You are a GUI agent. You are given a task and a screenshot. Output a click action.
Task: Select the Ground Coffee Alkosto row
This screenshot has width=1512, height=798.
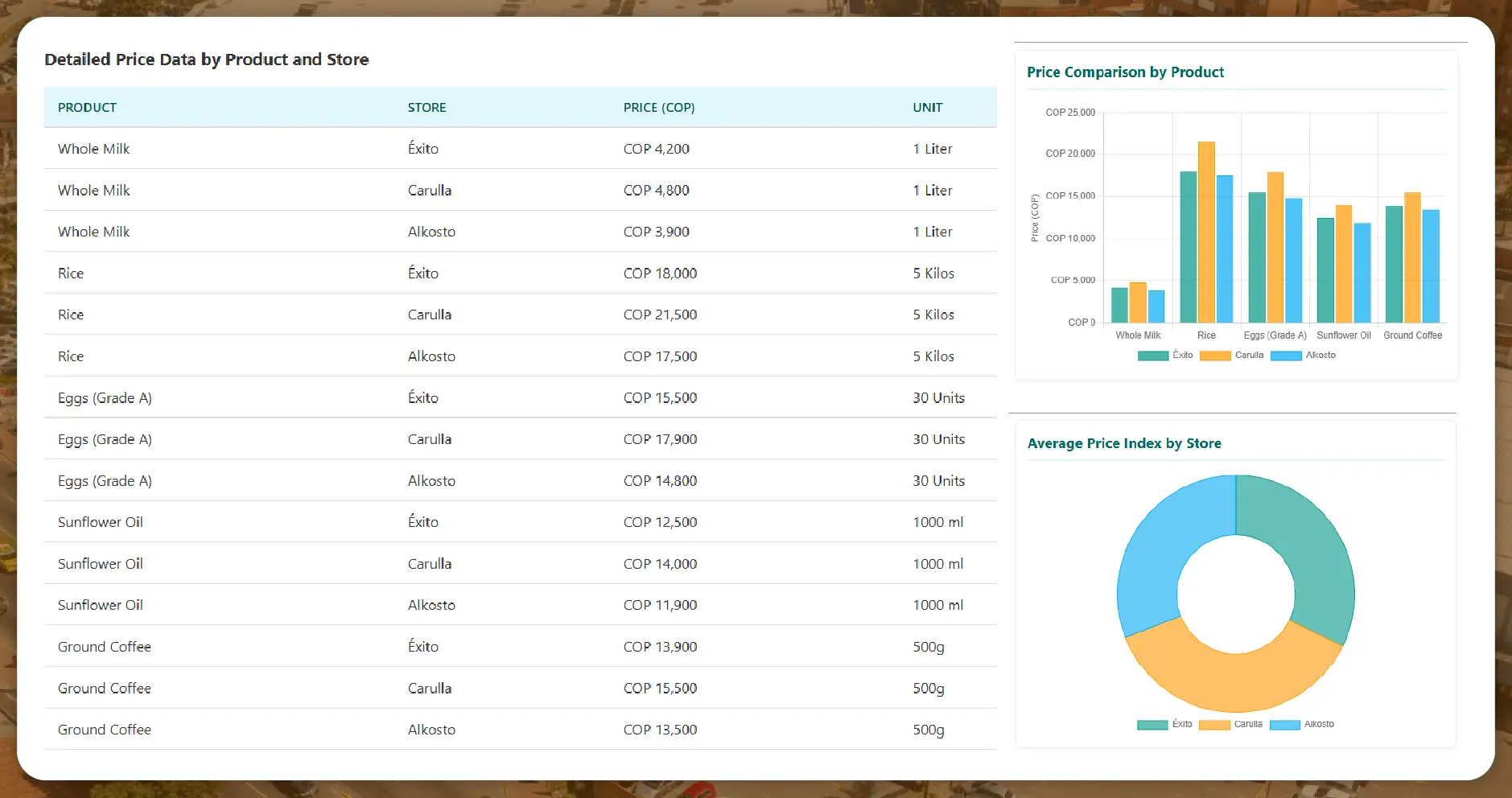pos(521,729)
